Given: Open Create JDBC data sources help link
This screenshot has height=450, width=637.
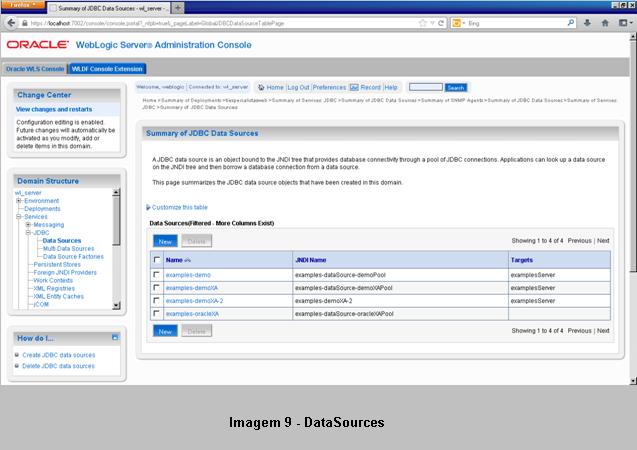Looking at the screenshot, I should (58, 355).
